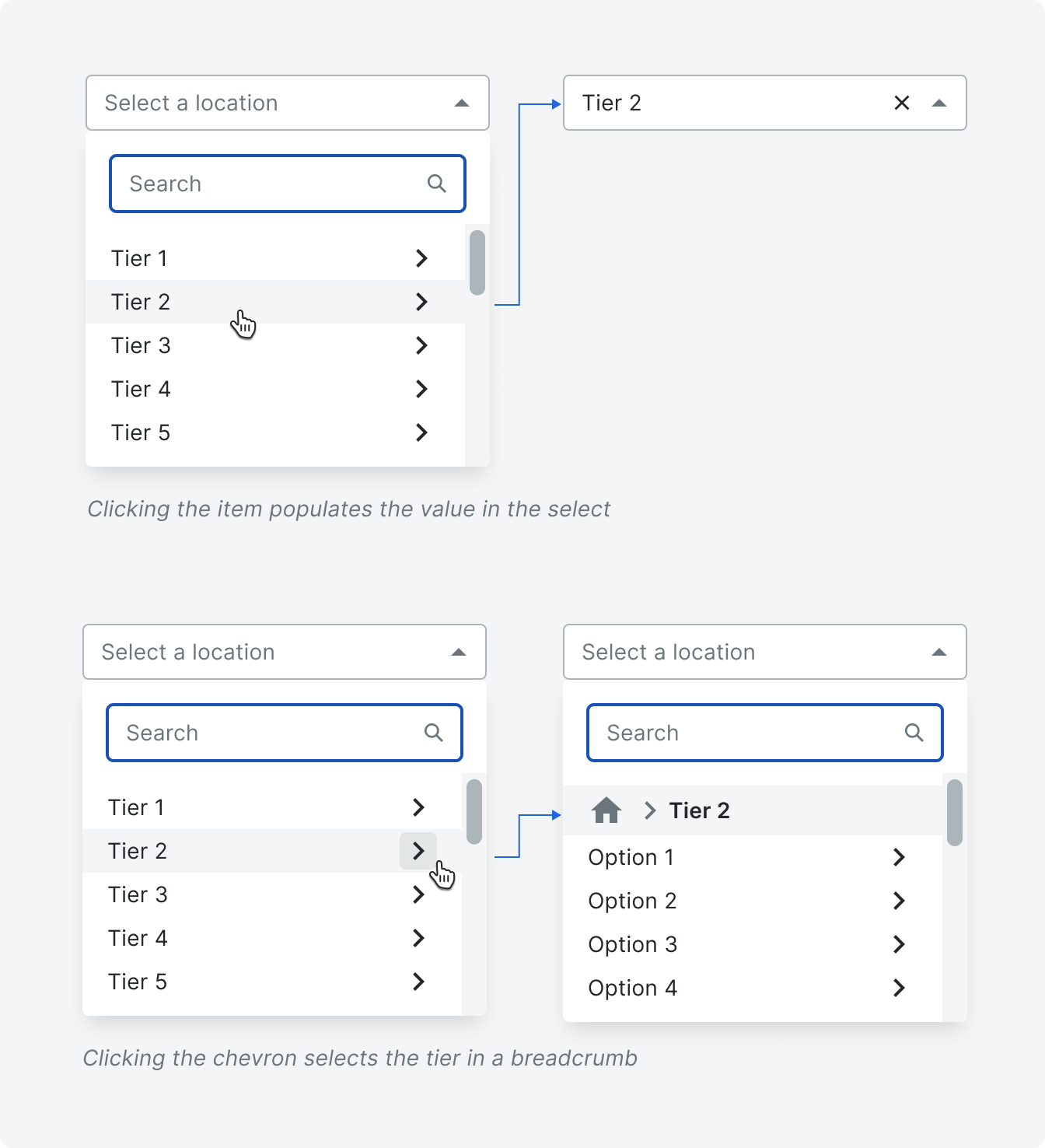Click the scrollbar thumb in top-left list
Viewport: 1045px width, 1148px height.
coord(477,263)
